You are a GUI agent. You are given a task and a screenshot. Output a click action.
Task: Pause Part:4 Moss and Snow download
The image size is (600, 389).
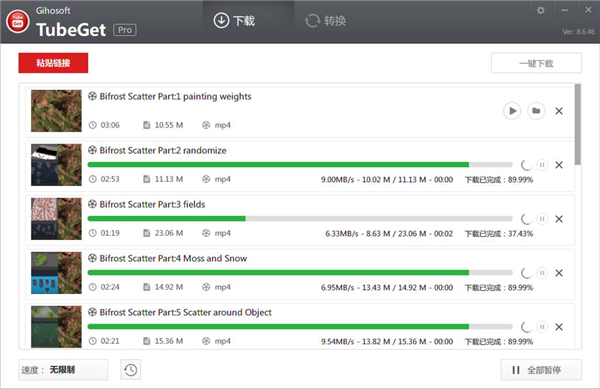[x=542, y=273]
